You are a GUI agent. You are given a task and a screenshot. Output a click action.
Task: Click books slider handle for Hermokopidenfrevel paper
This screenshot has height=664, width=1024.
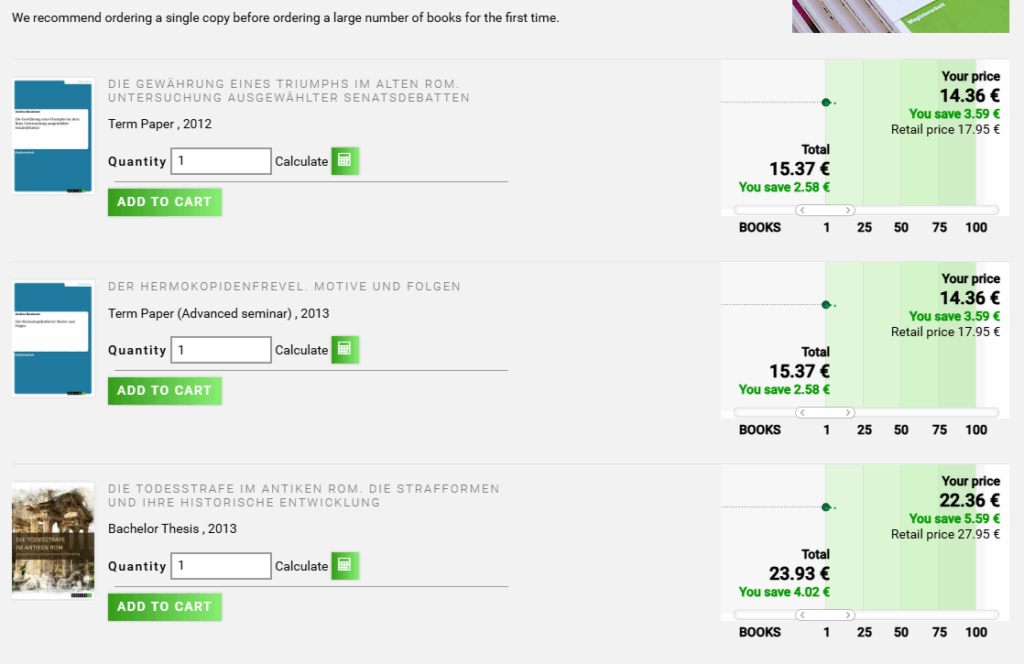(x=825, y=412)
